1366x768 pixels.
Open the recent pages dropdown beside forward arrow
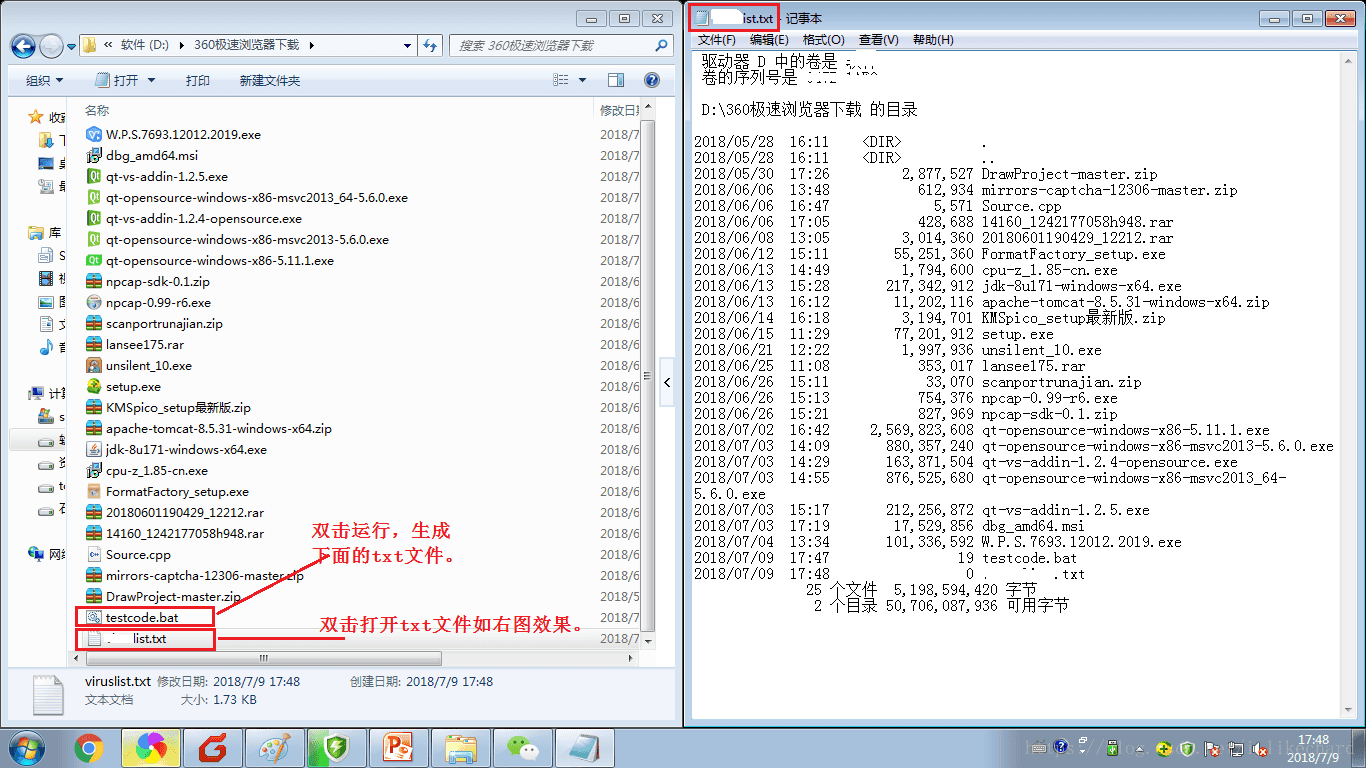pos(72,46)
